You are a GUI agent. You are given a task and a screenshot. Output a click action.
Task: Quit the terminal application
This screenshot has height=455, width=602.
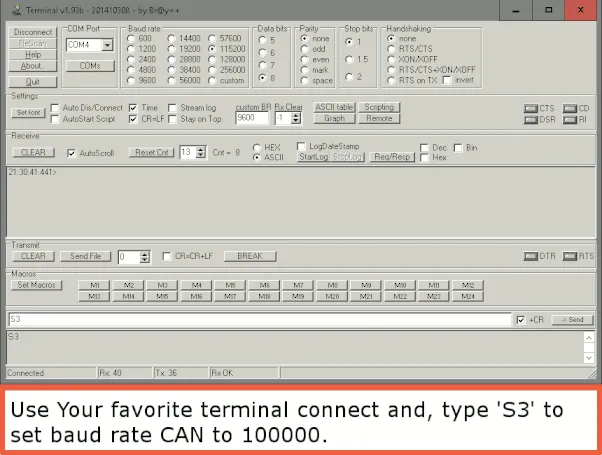pyautogui.click(x=33, y=82)
